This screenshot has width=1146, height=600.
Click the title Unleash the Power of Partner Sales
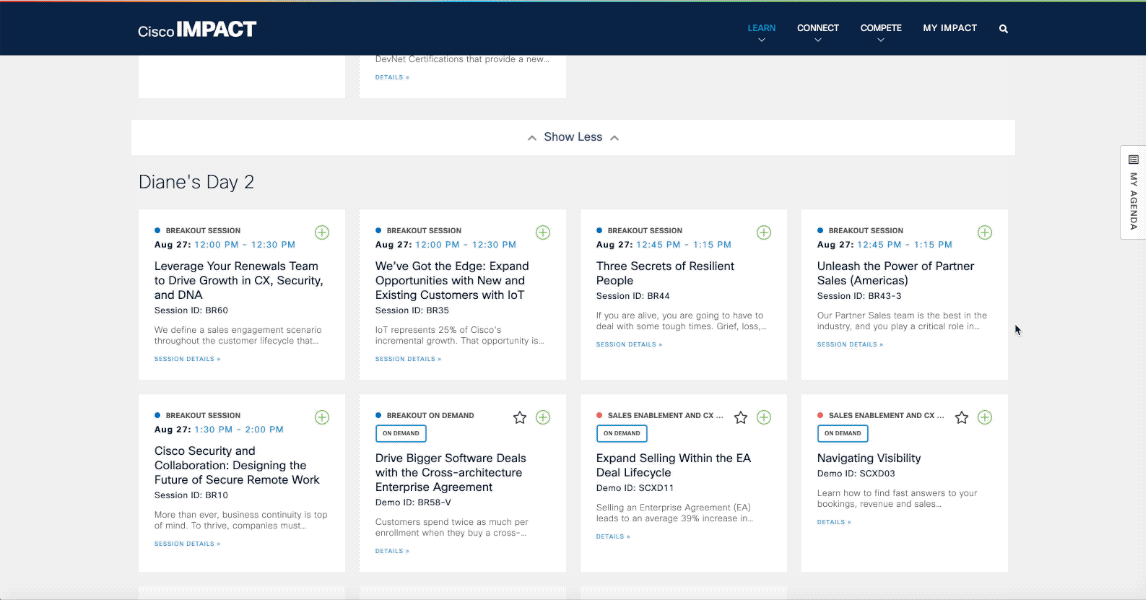[x=895, y=273]
